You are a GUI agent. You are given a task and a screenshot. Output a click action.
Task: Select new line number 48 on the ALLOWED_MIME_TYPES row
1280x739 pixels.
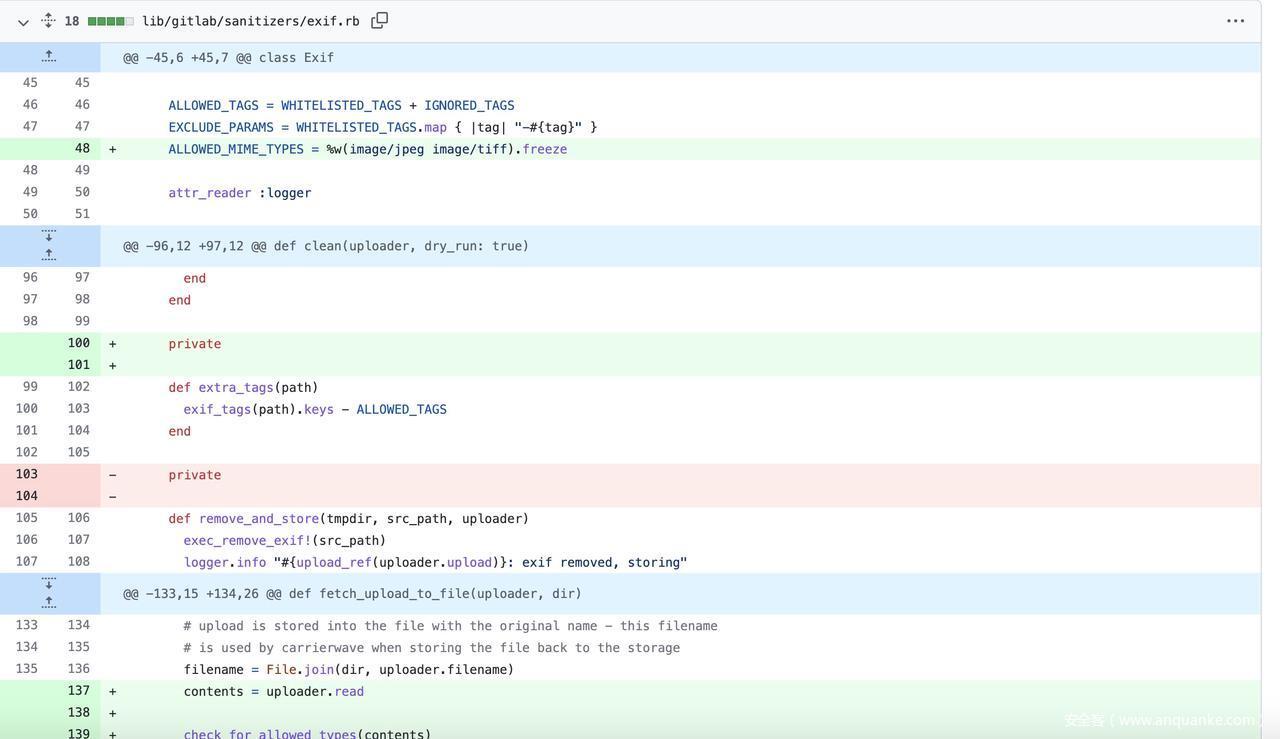click(x=82, y=149)
